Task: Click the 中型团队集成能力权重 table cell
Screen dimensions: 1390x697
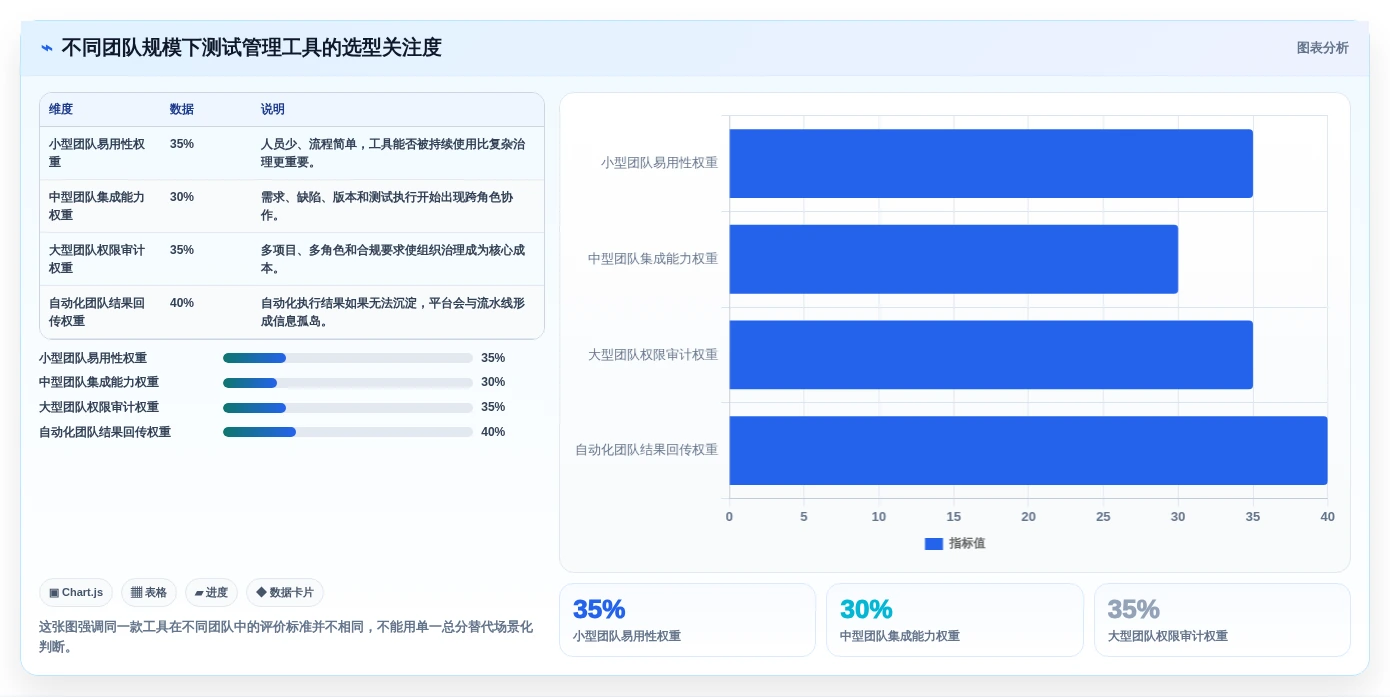Action: point(100,206)
